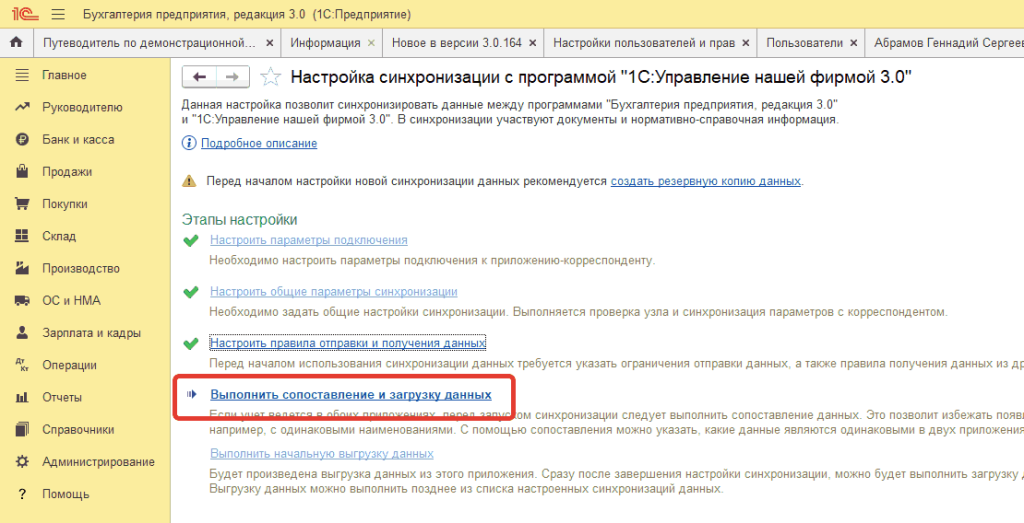
Task: Open the Покупки section
Action: (x=65, y=204)
